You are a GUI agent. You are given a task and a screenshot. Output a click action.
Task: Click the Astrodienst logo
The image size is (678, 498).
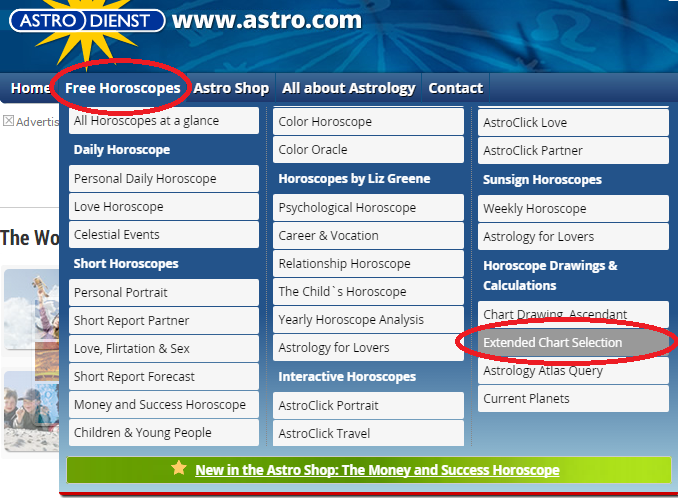click(87, 21)
